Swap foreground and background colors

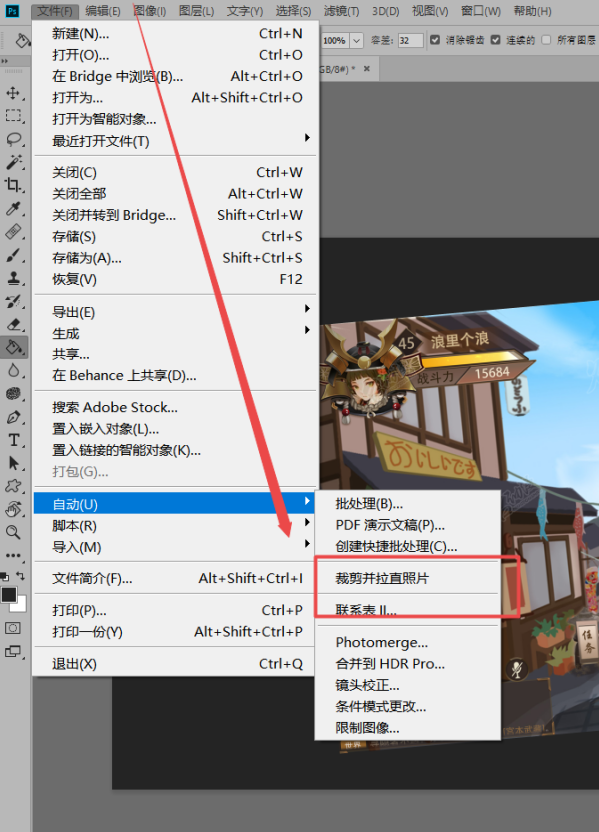[x=20, y=576]
